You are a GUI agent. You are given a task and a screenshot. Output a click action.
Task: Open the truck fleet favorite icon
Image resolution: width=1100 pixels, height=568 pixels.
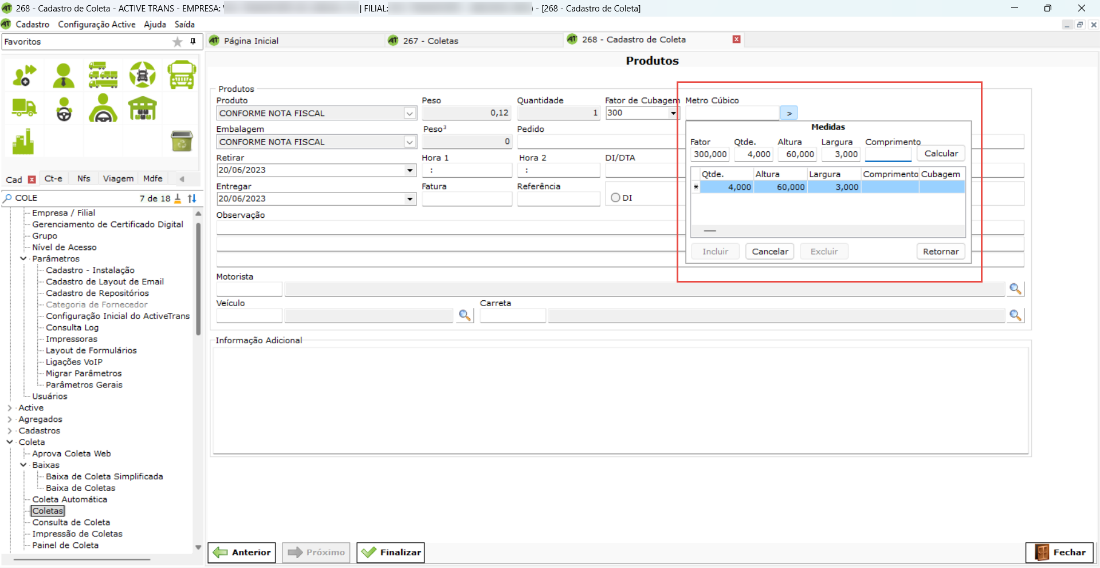click(x=102, y=74)
